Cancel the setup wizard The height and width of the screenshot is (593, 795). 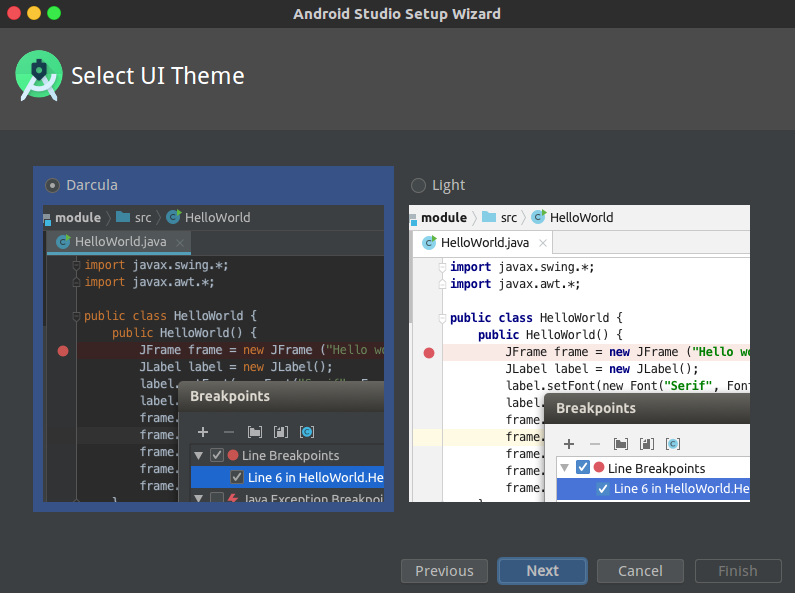coord(640,571)
